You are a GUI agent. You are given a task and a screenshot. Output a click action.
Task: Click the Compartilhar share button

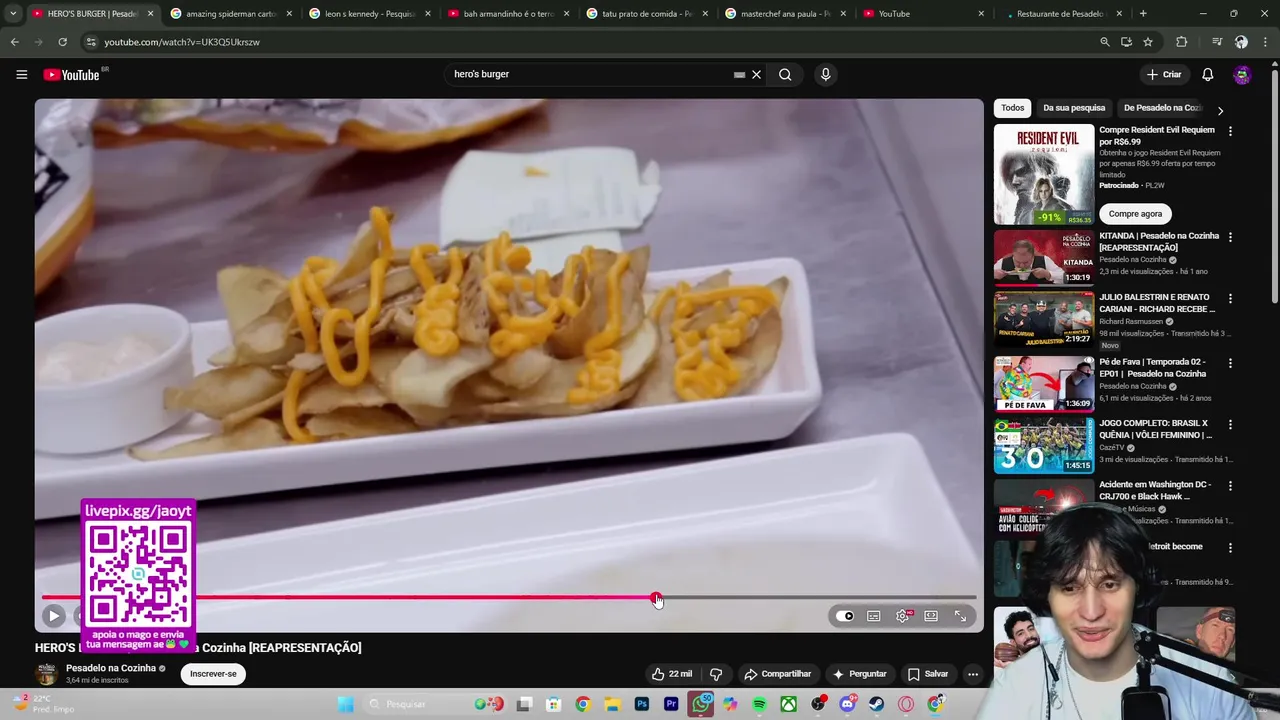click(778, 674)
